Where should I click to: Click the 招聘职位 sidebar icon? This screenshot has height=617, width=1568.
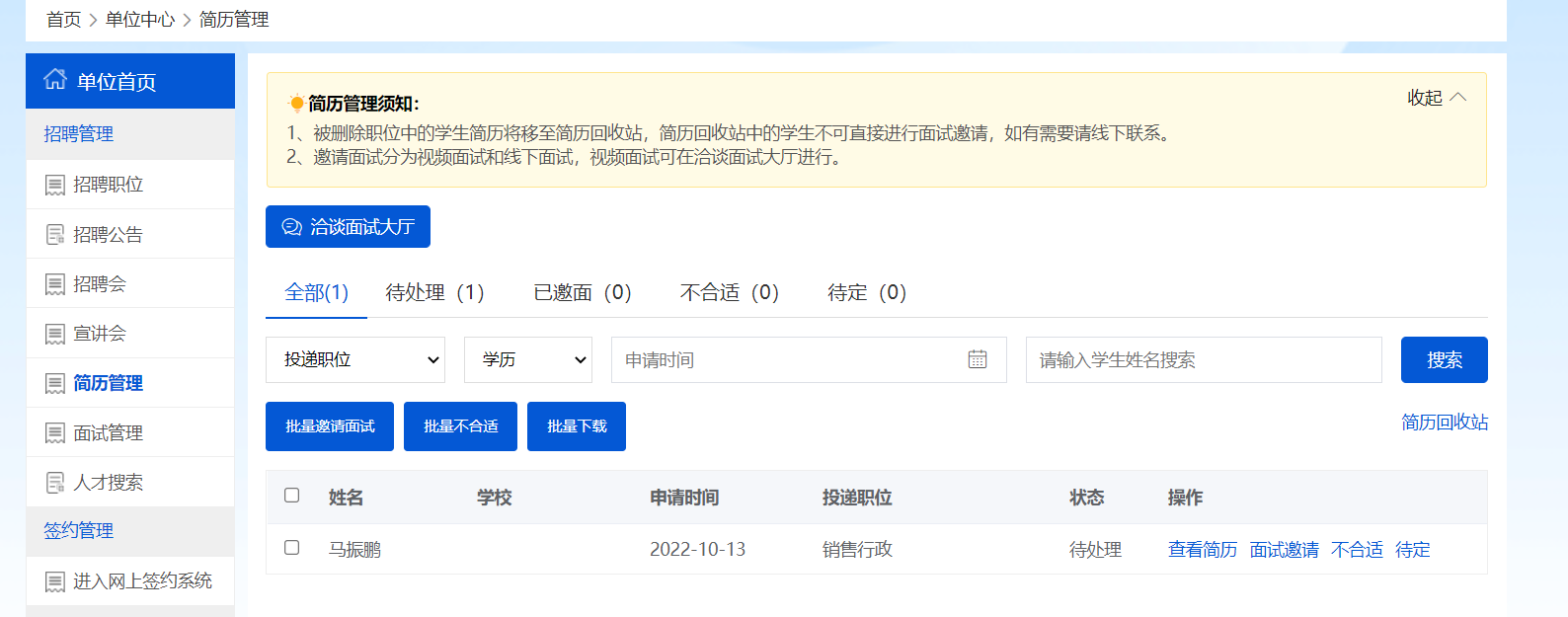click(x=55, y=186)
